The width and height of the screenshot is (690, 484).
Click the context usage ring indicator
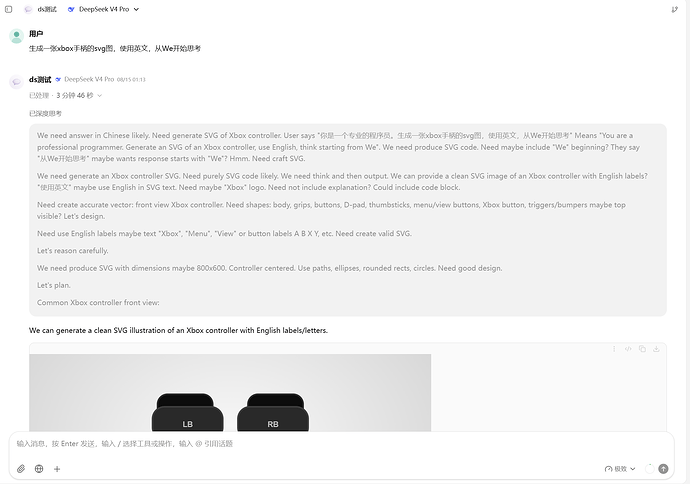(650, 469)
